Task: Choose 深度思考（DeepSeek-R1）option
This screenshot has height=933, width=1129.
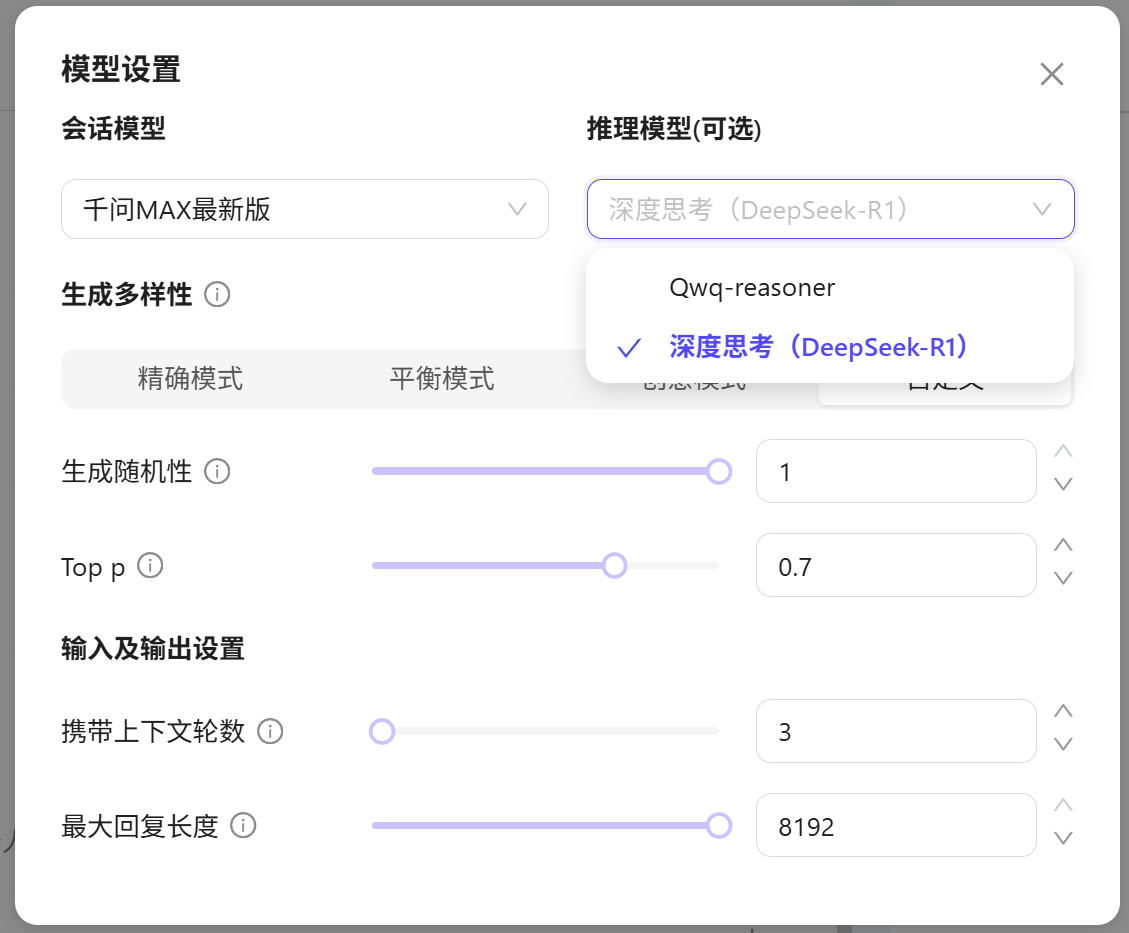Action: [818, 347]
